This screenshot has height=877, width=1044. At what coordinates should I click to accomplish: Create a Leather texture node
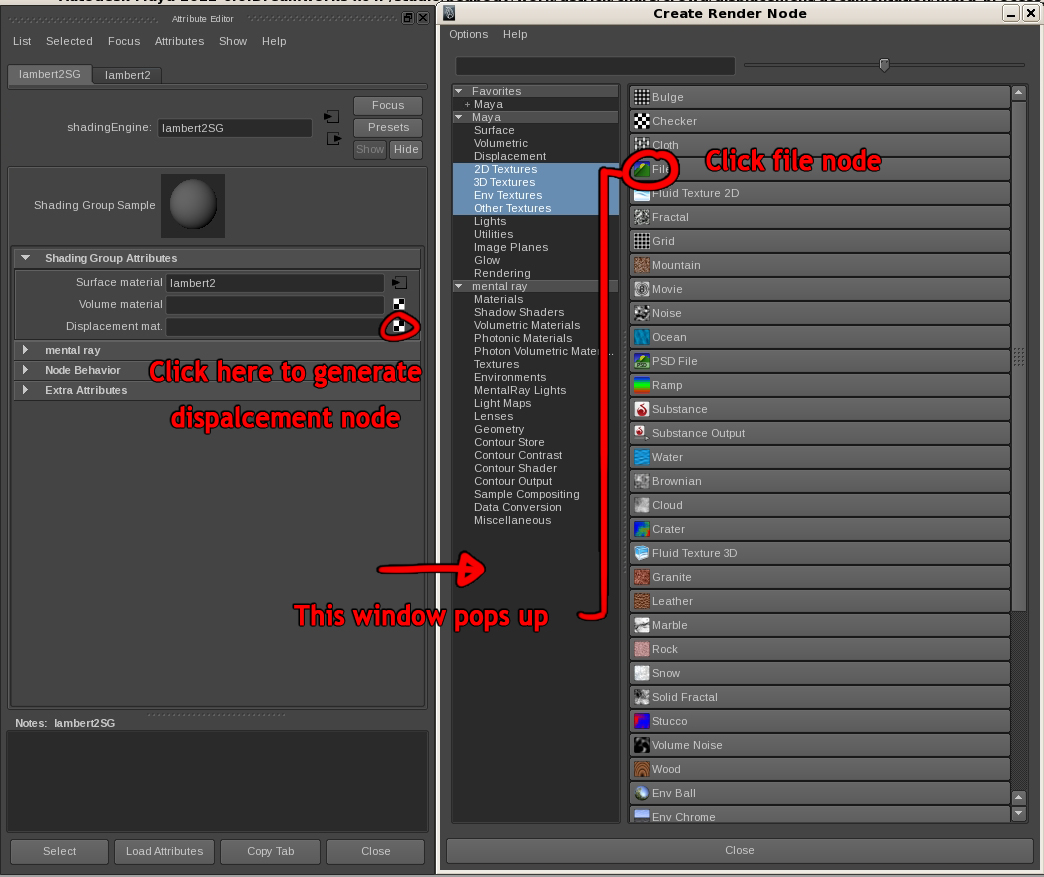pos(820,601)
